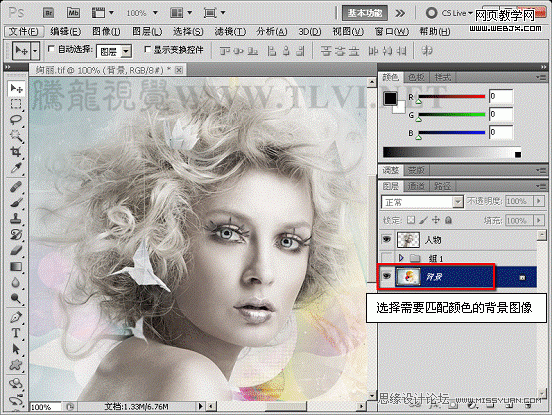This screenshot has width=552, height=415.
Task: Launch Adobe Bridge from top bar
Action: tap(48, 13)
